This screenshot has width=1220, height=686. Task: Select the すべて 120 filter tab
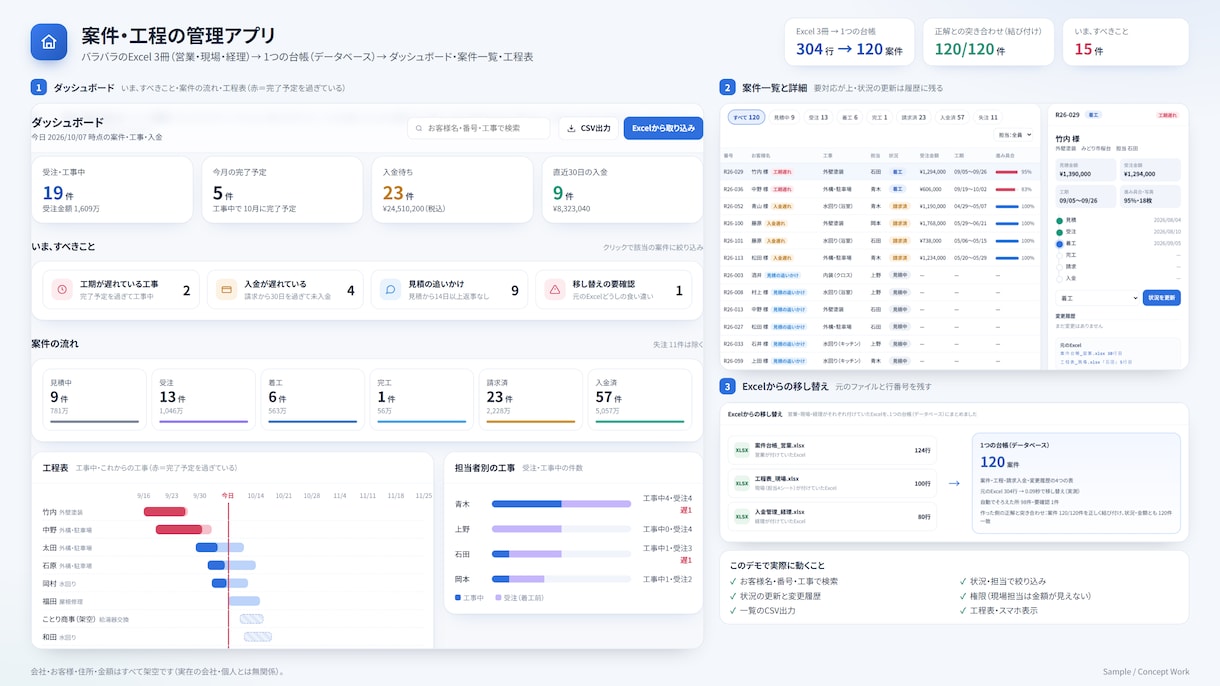point(746,117)
